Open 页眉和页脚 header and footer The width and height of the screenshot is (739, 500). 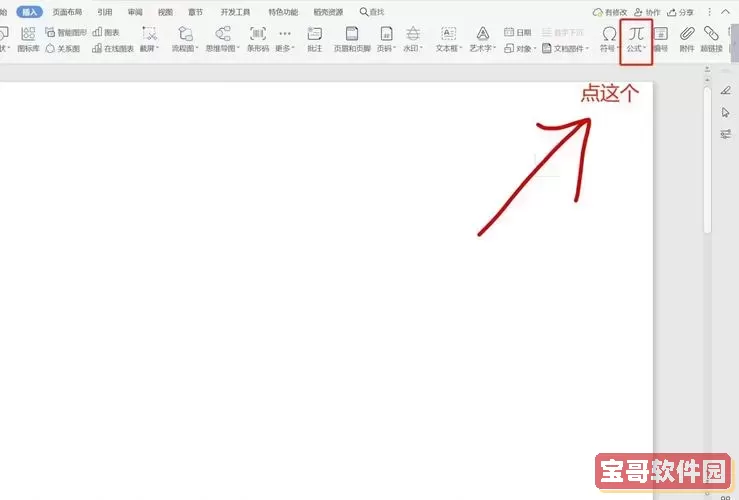[352, 40]
